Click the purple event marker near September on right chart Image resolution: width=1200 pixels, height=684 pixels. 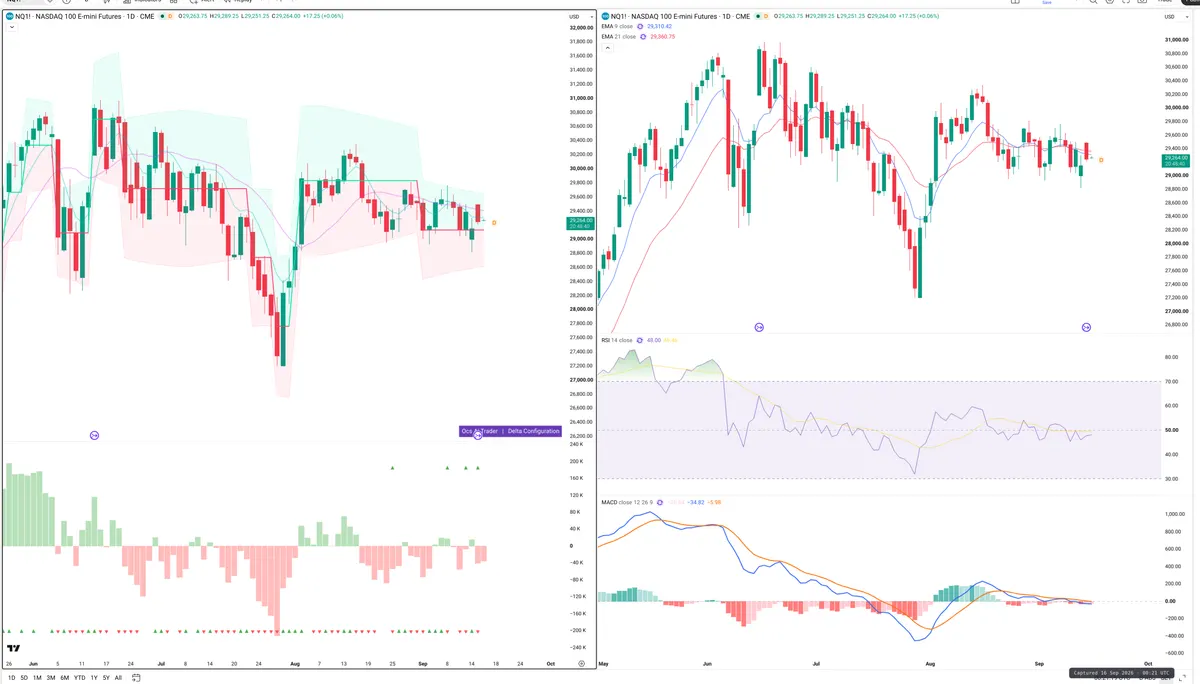(x=1086, y=327)
